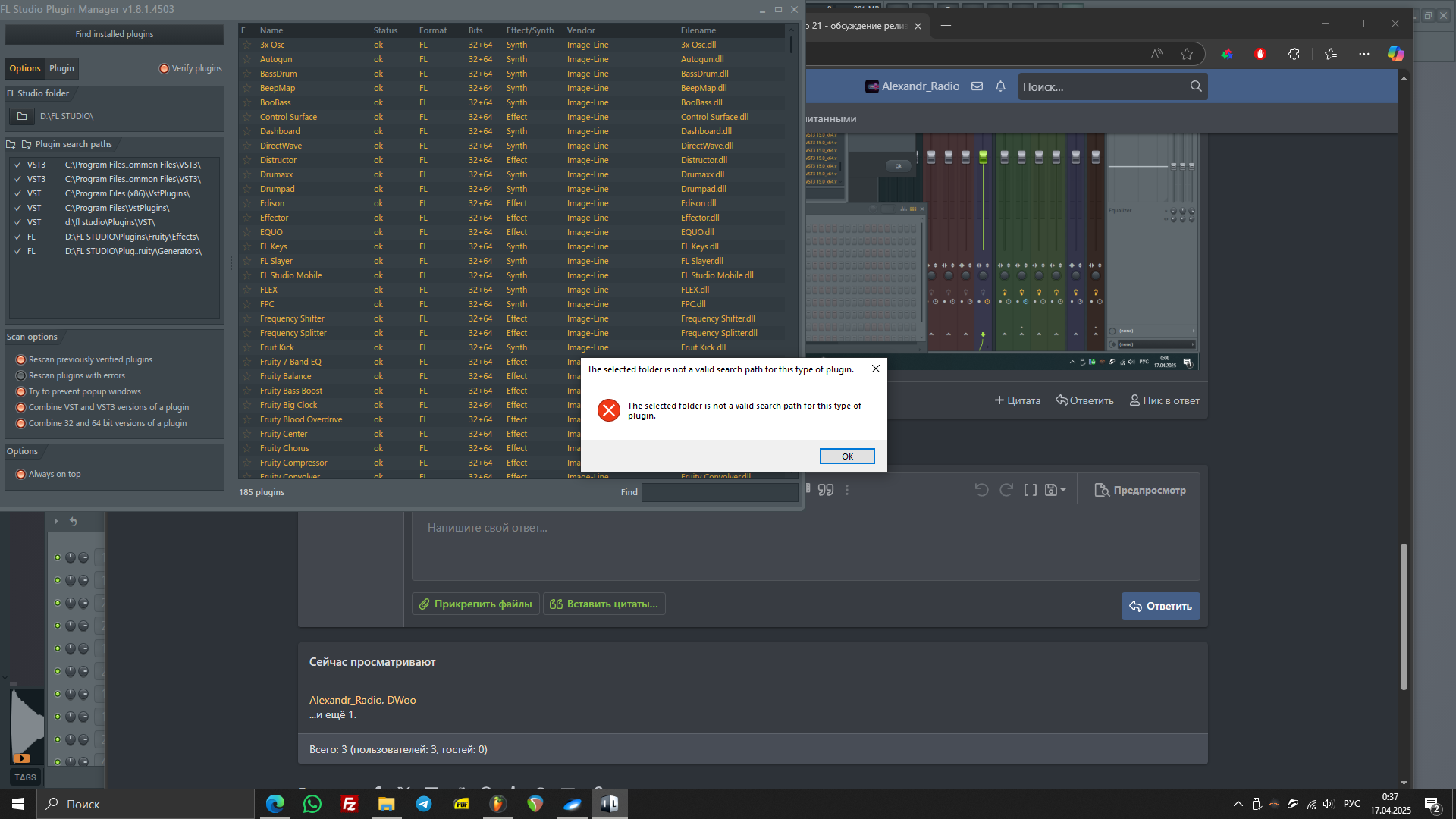Open Telegram from the taskbar
1456x819 pixels.
pos(424,804)
